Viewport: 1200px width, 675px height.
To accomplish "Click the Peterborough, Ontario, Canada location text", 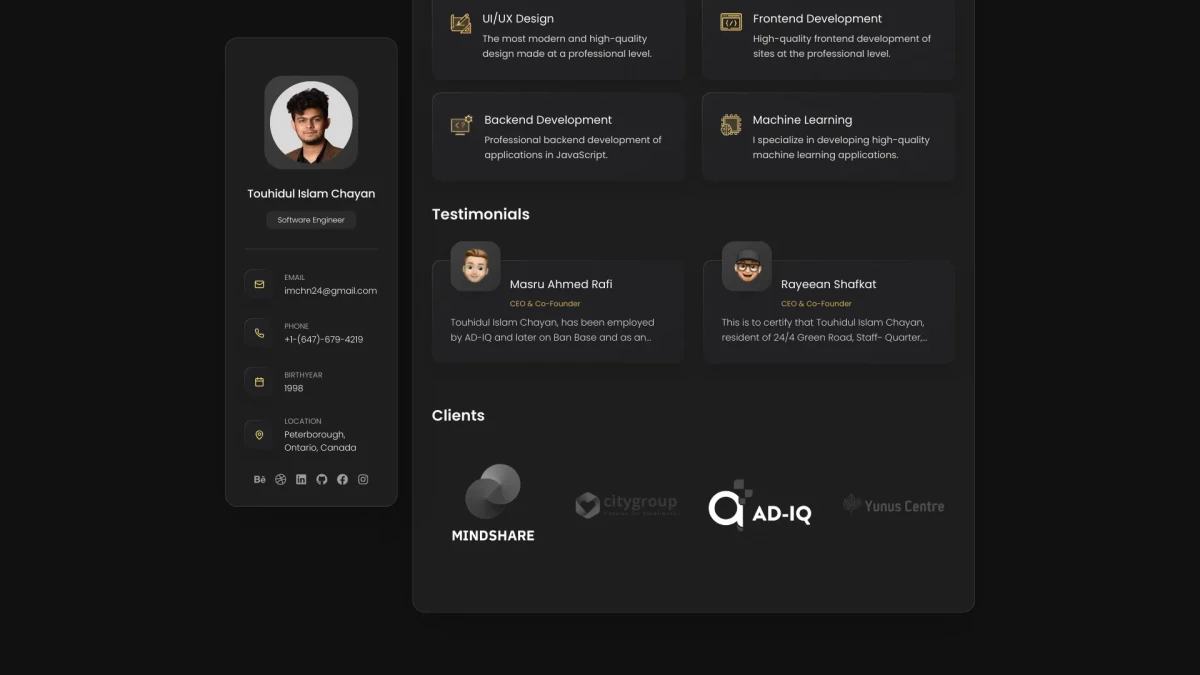I will [320, 441].
